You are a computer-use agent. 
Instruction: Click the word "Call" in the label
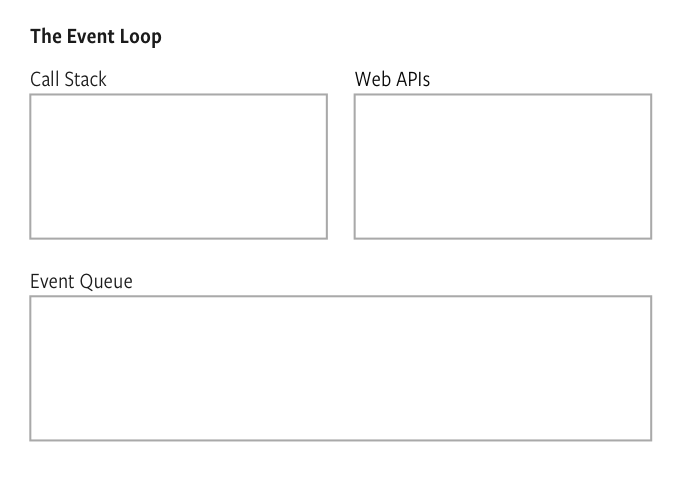coord(45,79)
